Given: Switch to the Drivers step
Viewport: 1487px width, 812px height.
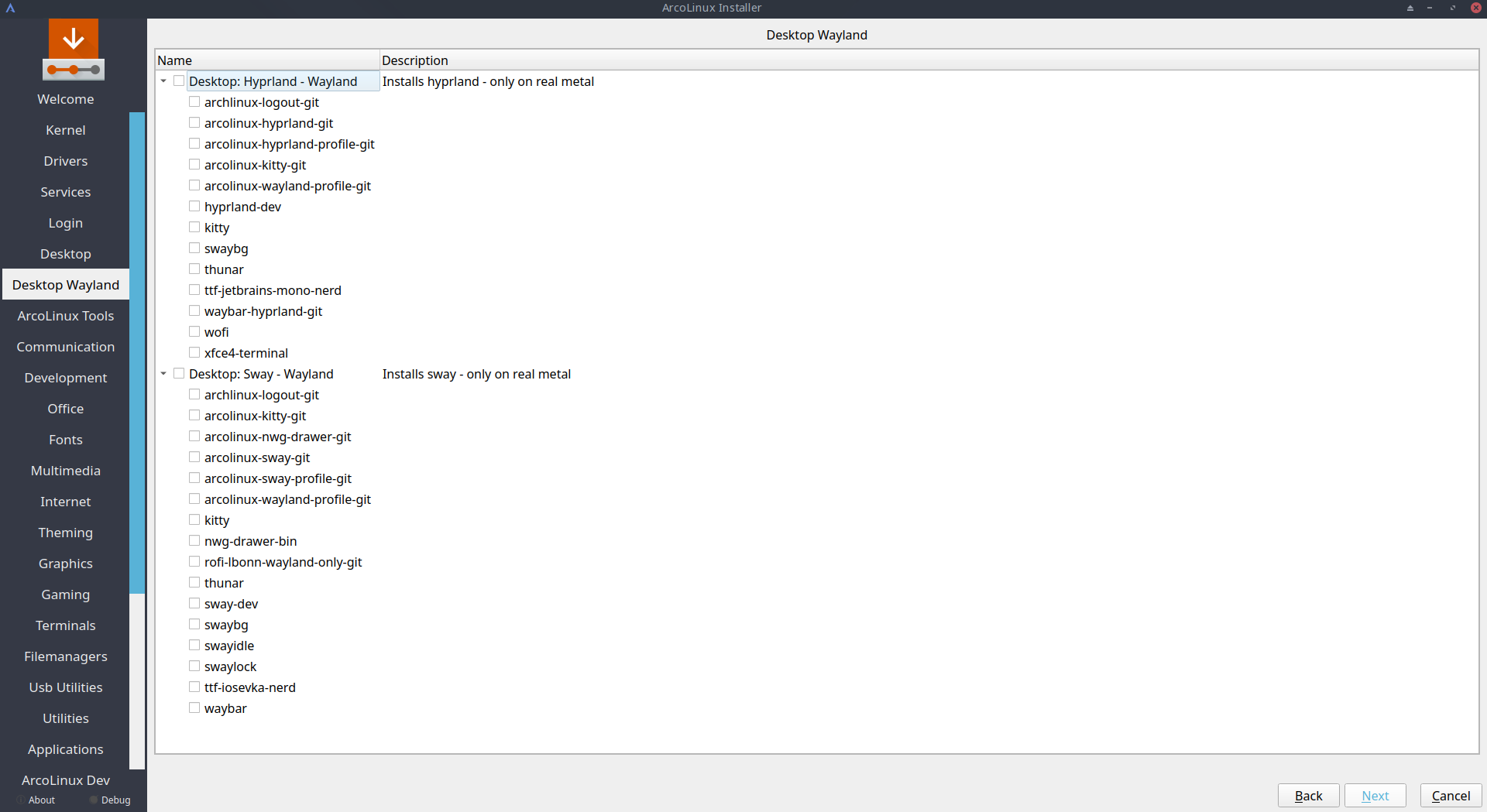Looking at the screenshot, I should [x=66, y=161].
